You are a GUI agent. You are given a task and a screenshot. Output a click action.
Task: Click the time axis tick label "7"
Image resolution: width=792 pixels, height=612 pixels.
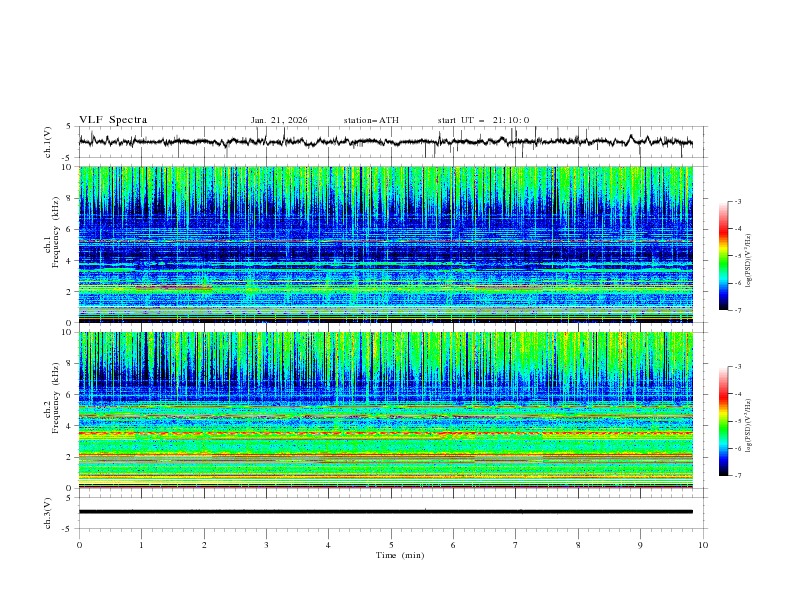point(516,545)
